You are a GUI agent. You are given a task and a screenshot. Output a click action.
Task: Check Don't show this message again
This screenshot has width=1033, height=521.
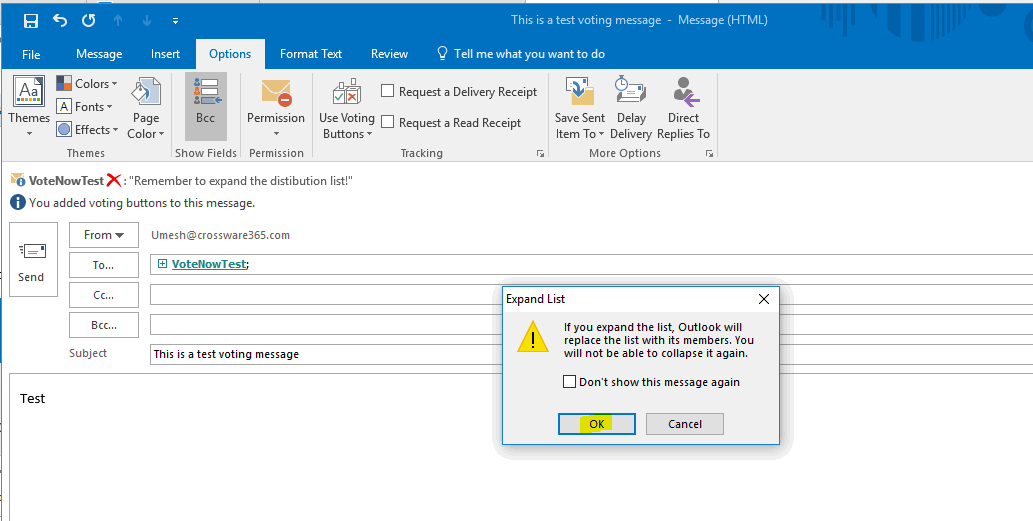click(x=569, y=381)
